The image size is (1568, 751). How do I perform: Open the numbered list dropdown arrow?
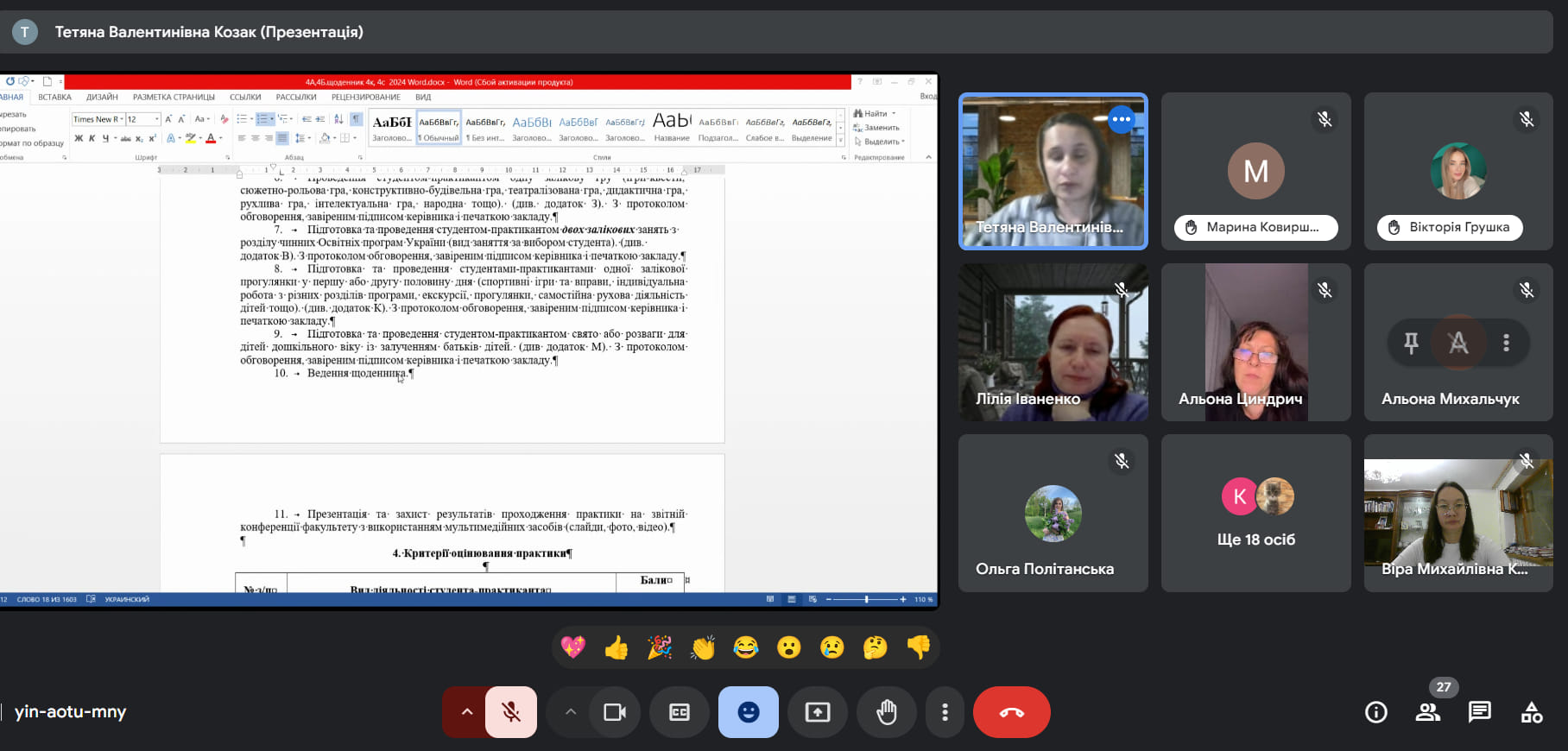[x=272, y=119]
